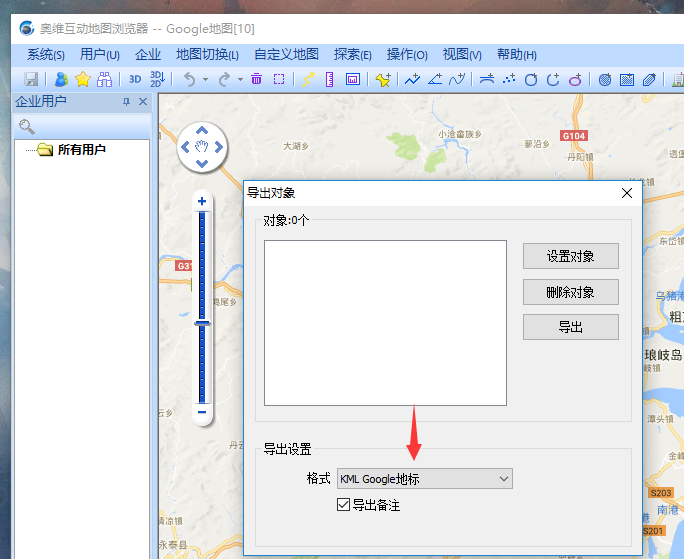The image size is (684, 559).
Task: Open the 视图(V) menu
Action: pos(462,55)
